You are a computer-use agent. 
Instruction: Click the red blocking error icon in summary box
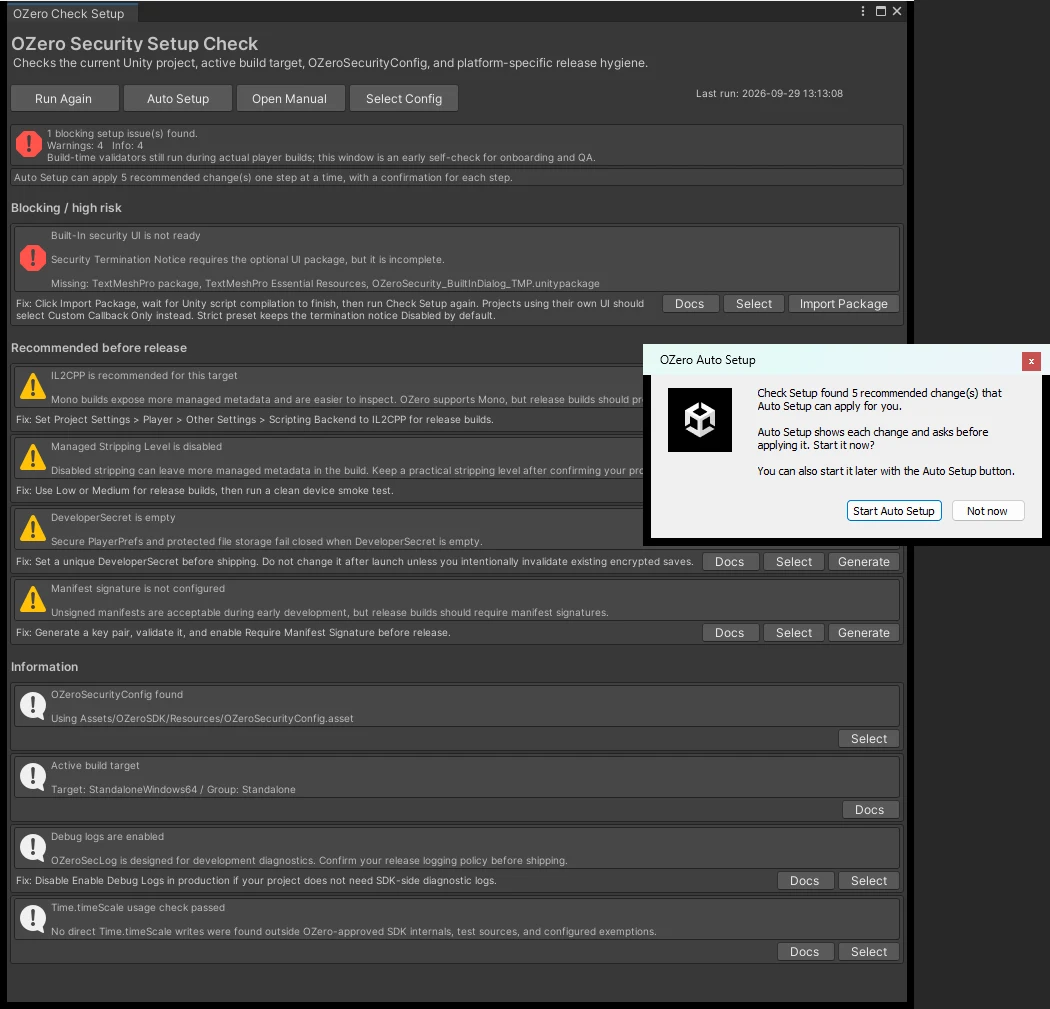pos(29,144)
